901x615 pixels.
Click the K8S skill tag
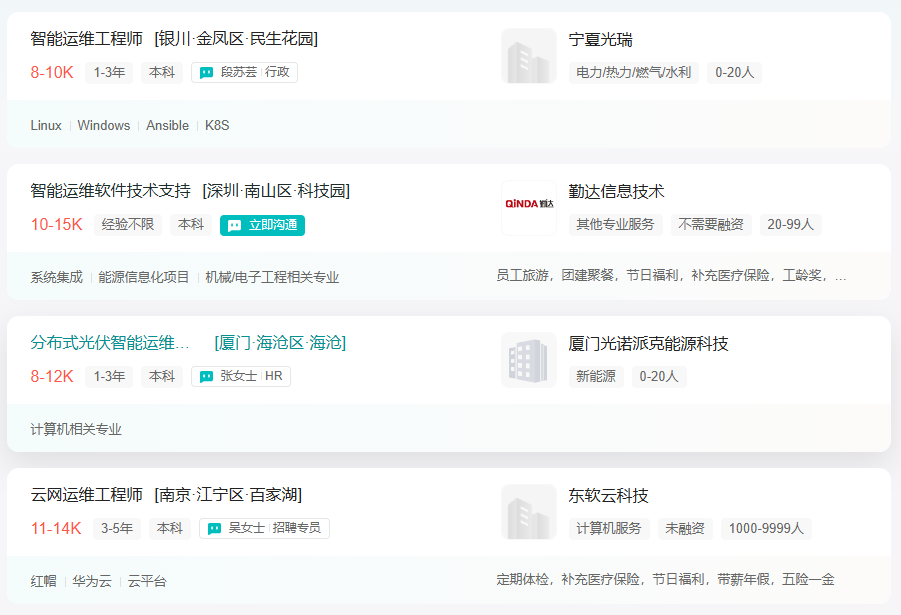click(x=217, y=125)
